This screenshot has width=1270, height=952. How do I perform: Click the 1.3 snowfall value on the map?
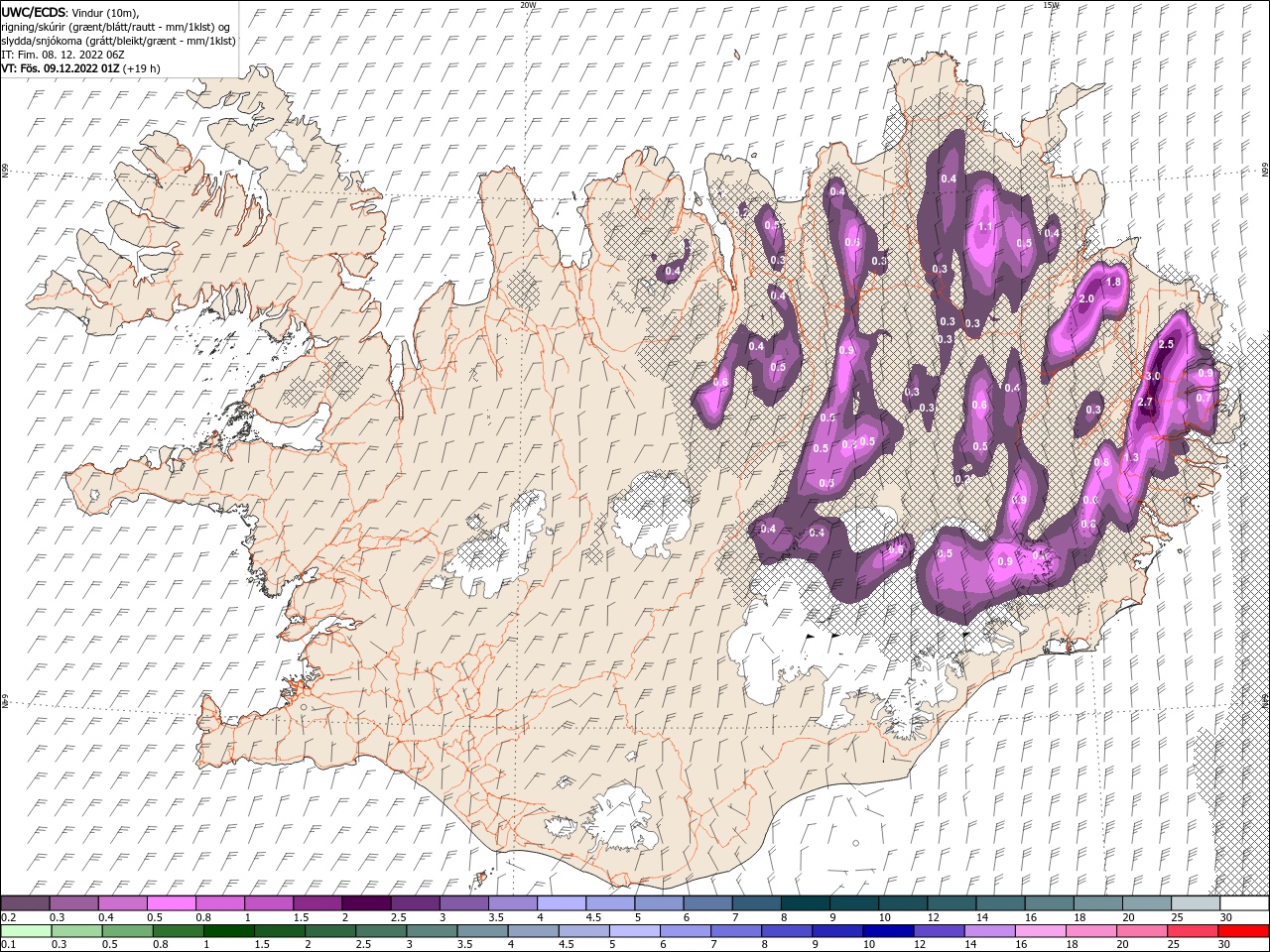(x=1132, y=457)
